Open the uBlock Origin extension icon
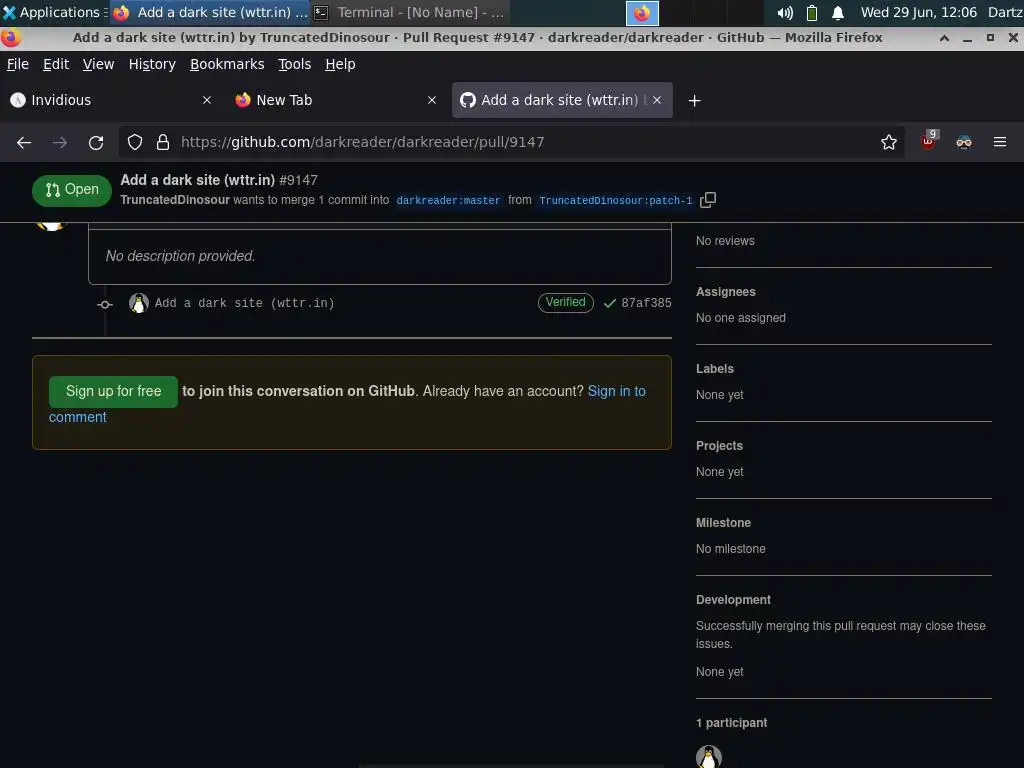 929,141
